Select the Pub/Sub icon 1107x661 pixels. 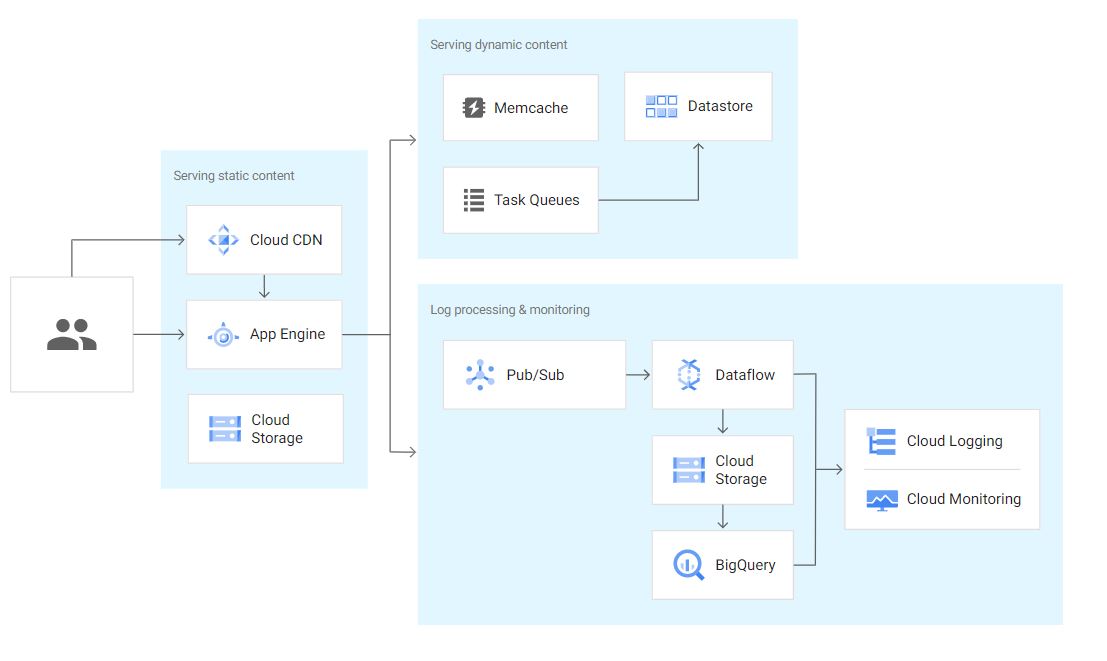478,375
